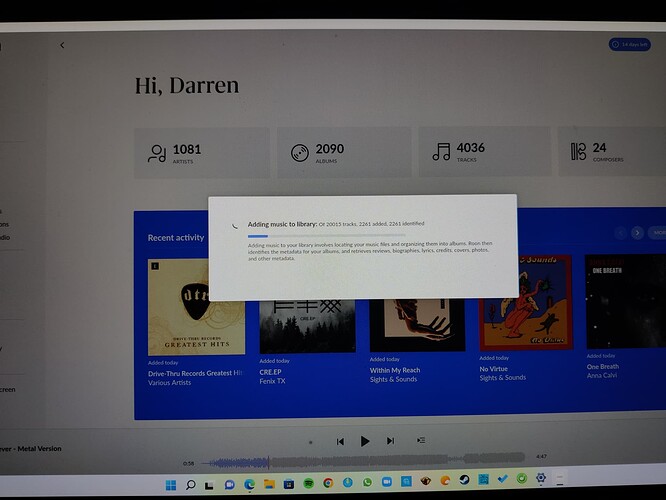Open the CRE.EP title link

click(x=271, y=372)
